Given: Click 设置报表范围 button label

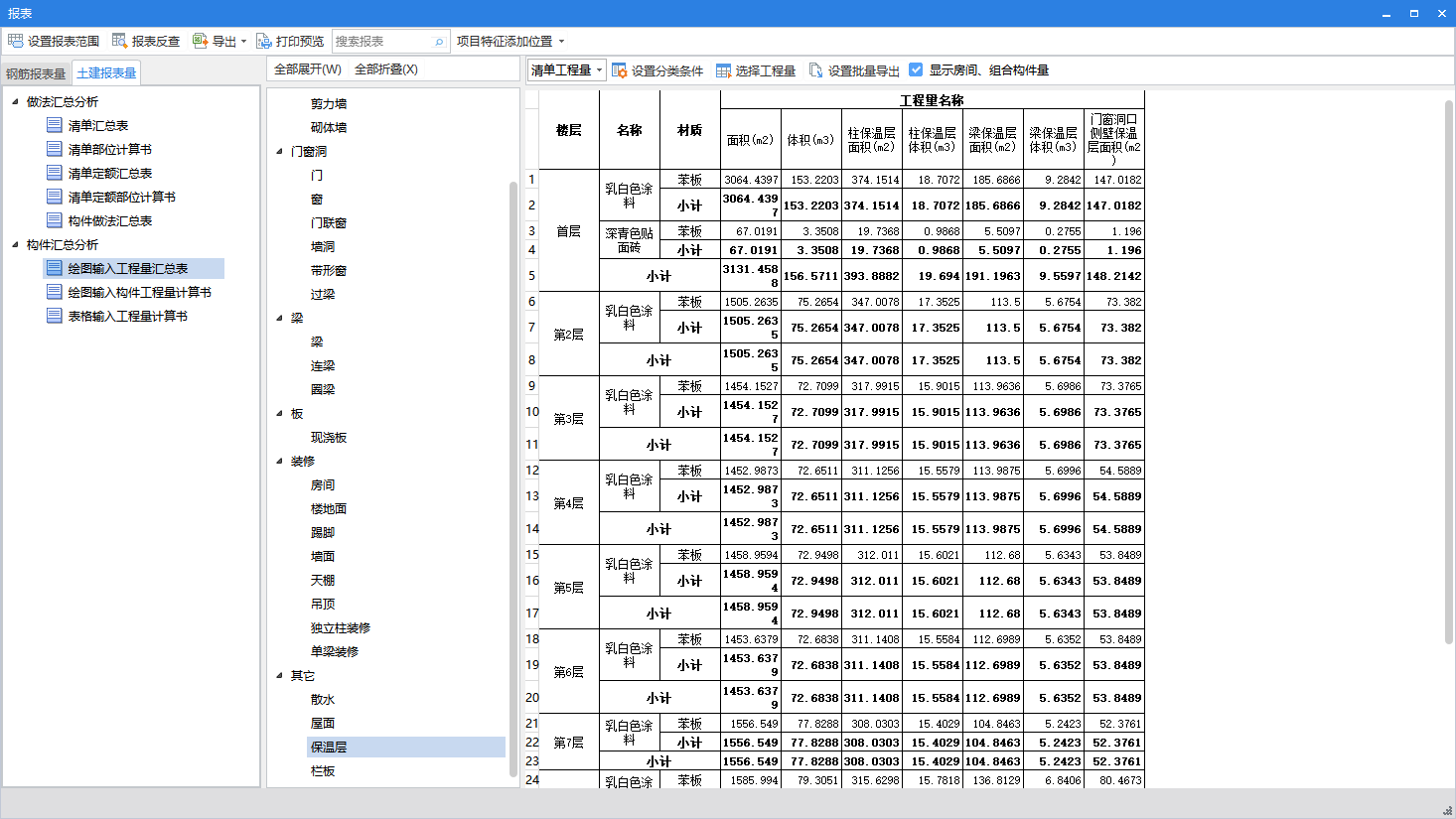Looking at the screenshot, I should tap(64, 42).
